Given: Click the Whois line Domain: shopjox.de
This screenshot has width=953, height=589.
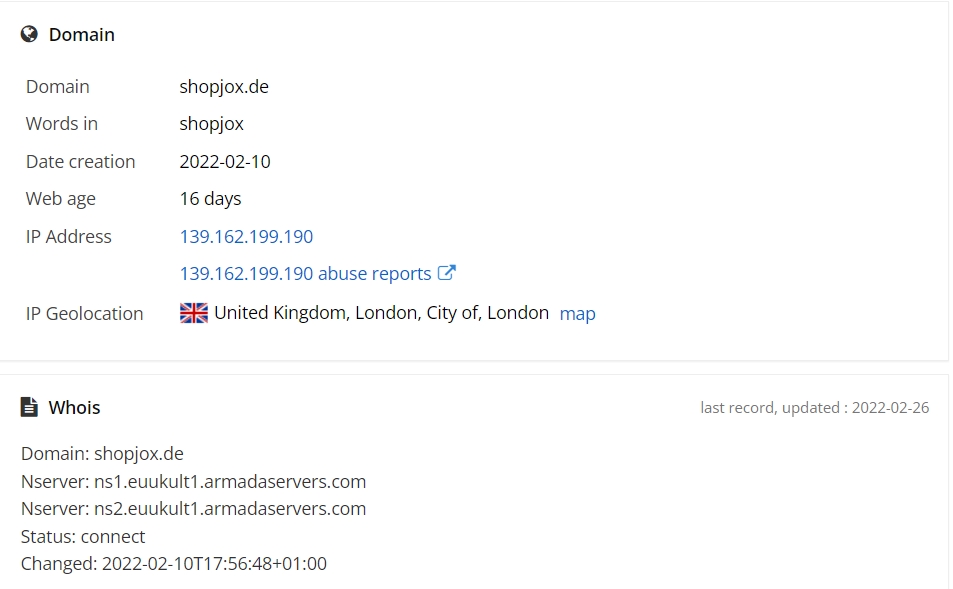Looking at the screenshot, I should point(102,453).
